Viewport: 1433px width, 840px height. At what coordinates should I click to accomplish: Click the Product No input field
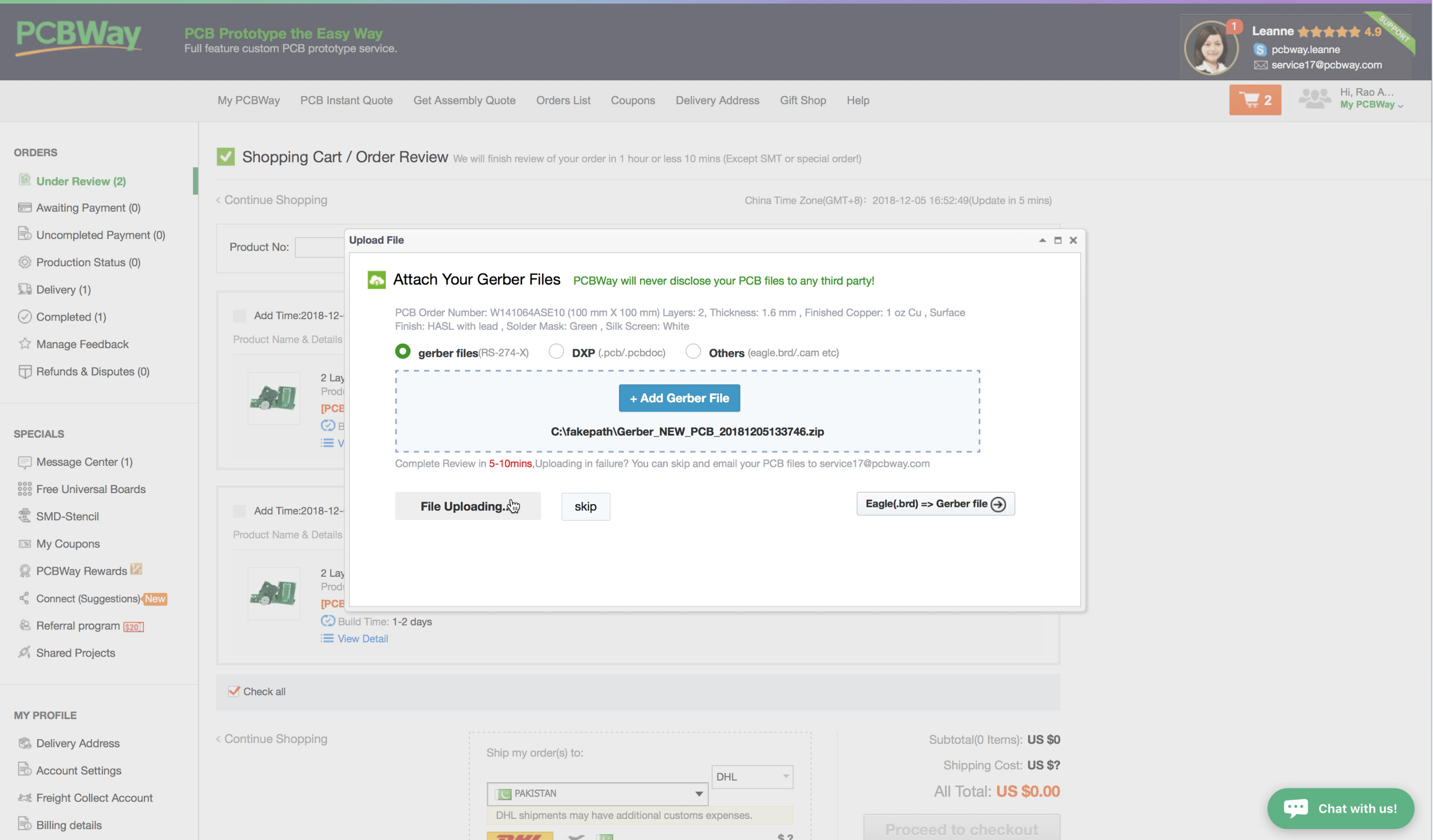click(x=320, y=247)
